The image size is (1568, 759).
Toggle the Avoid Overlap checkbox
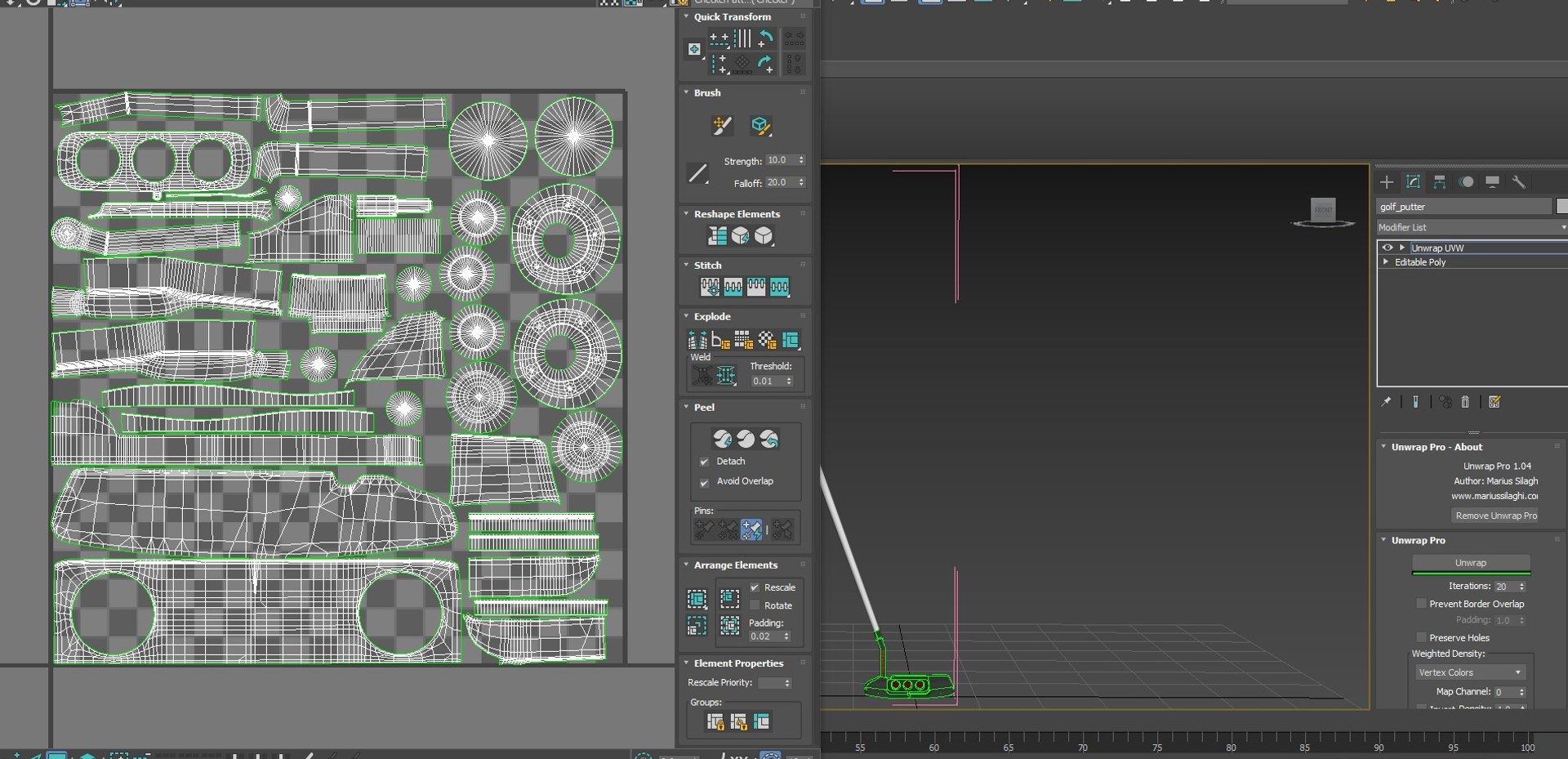pos(704,482)
